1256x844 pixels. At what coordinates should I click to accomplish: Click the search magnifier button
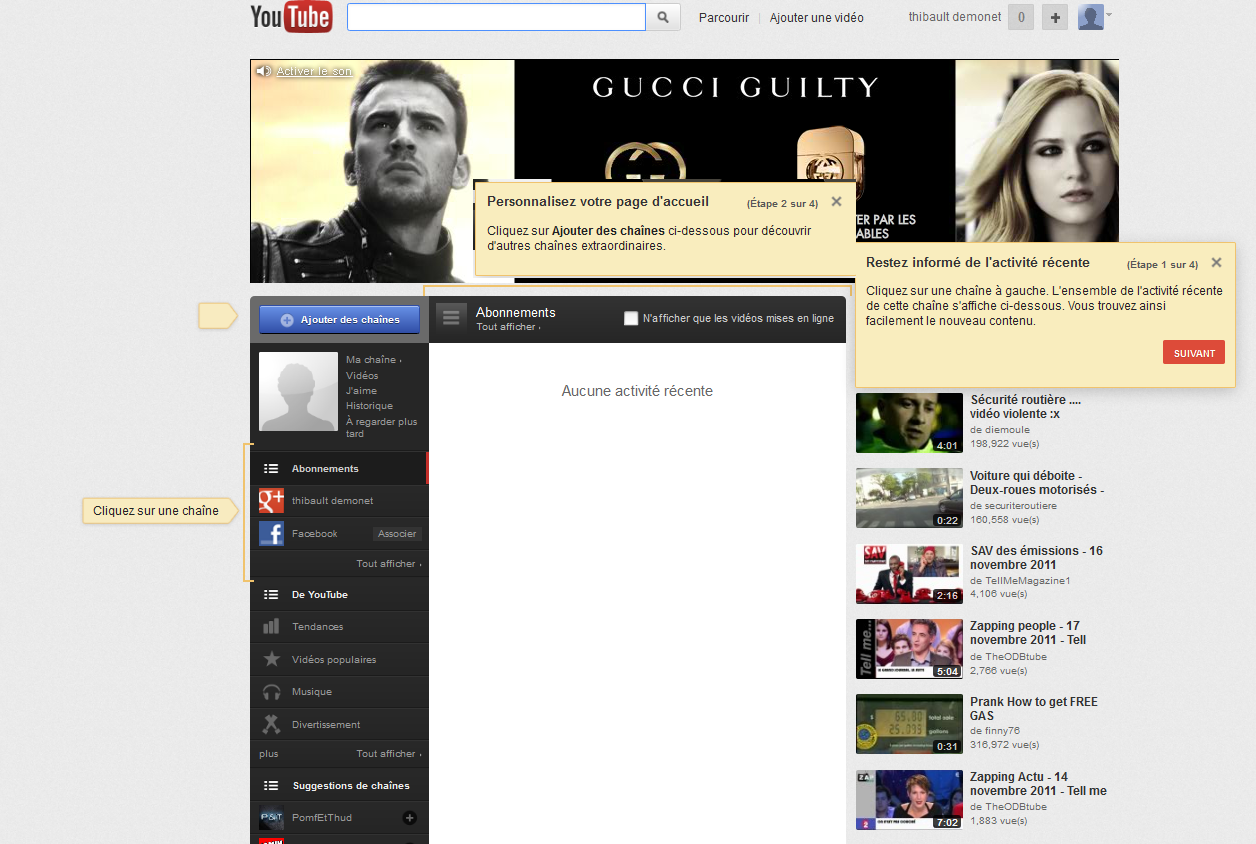click(663, 18)
